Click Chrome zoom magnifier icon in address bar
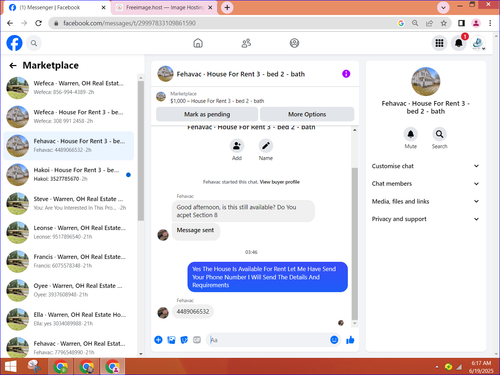The image size is (500, 375). tap(415, 23)
